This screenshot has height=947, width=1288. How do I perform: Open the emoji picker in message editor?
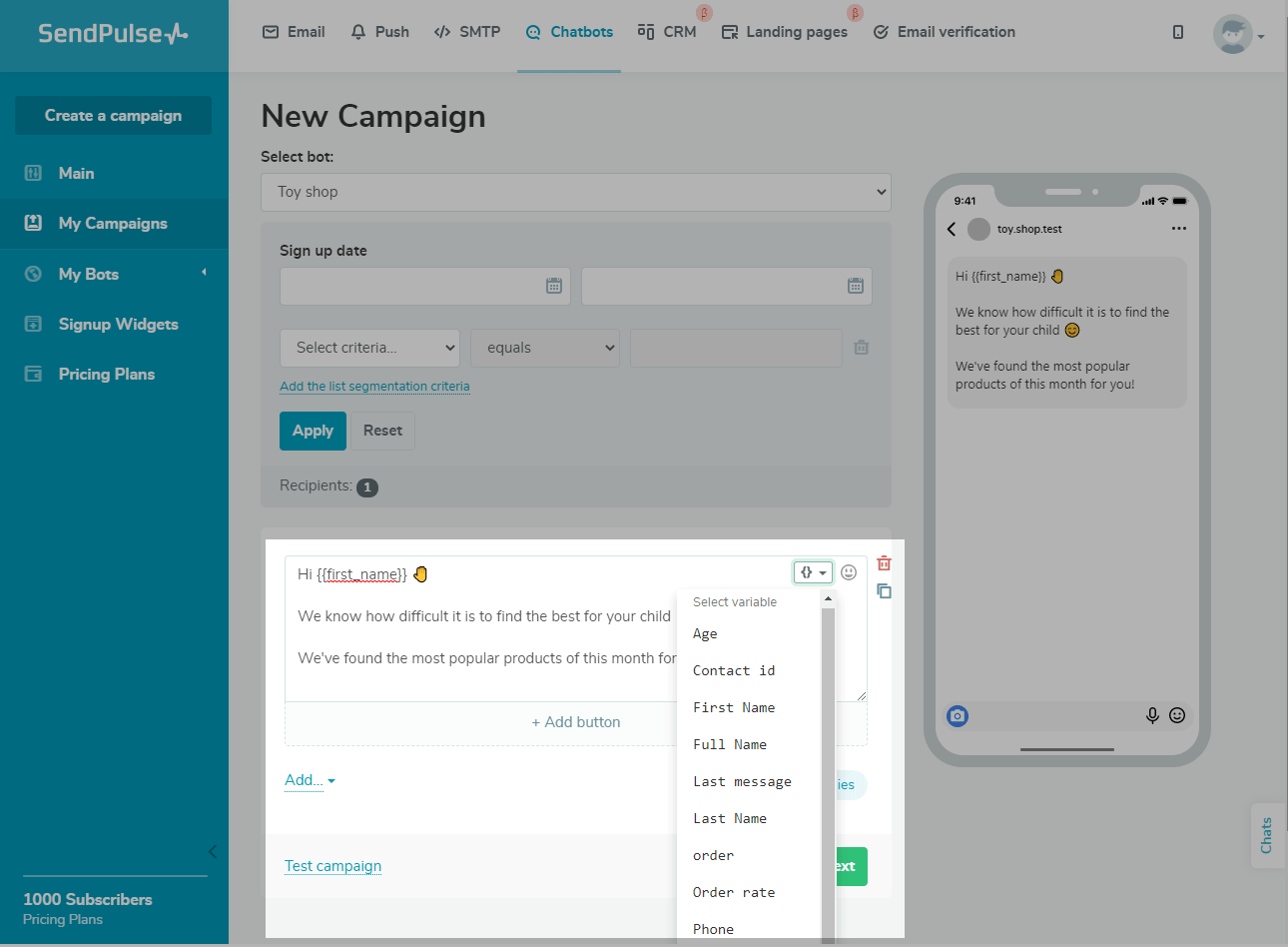pos(849,572)
